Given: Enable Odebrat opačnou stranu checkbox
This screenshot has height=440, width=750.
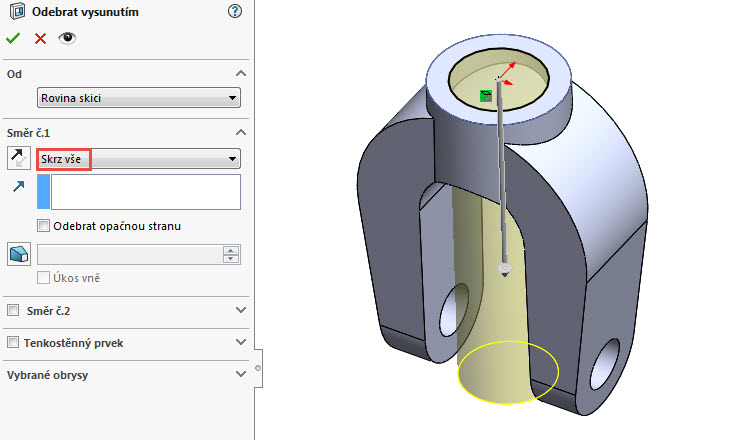Looking at the screenshot, I should (x=44, y=226).
